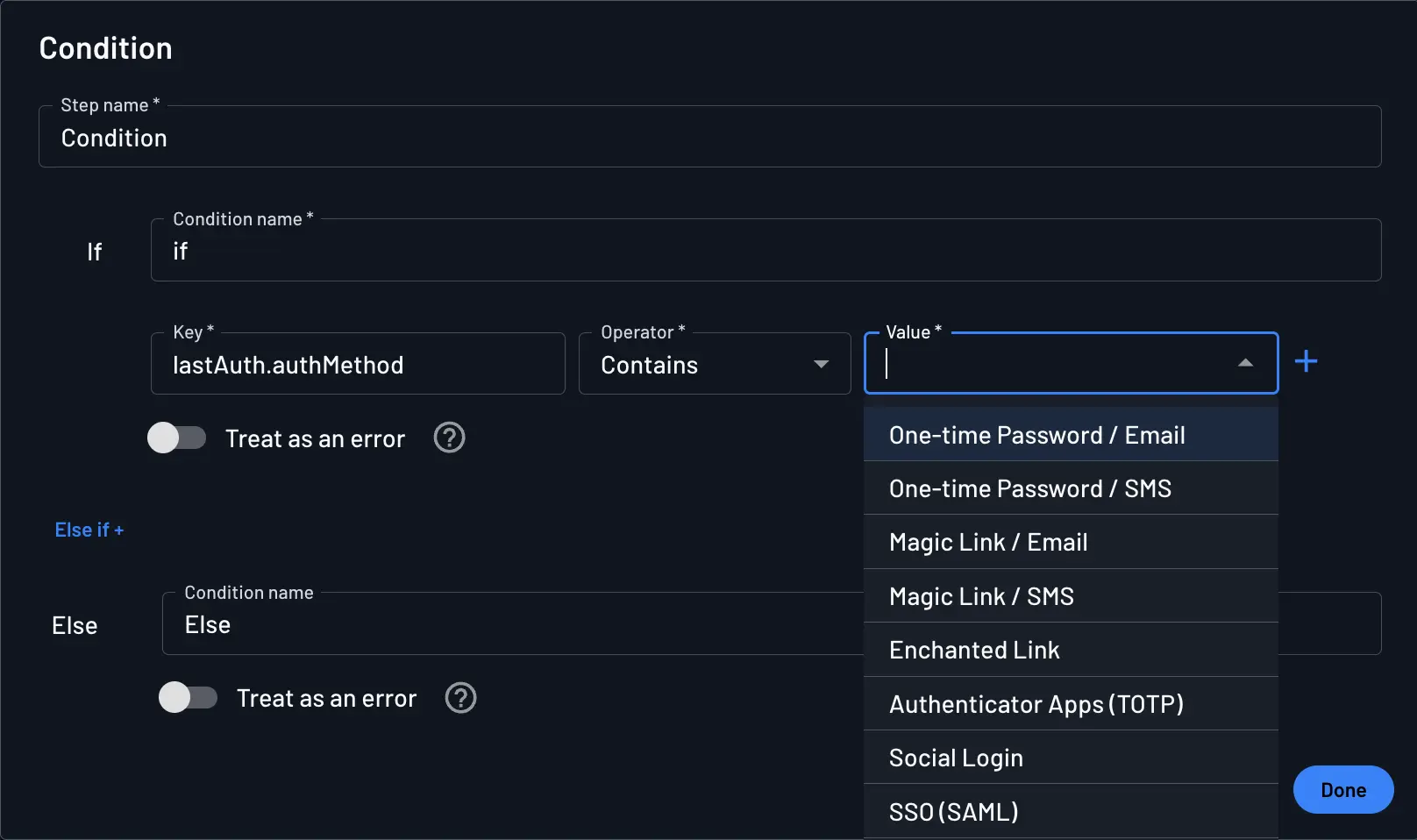Toggle Treat as an error for Else condition
The height and width of the screenshot is (840, 1417).
point(188,698)
